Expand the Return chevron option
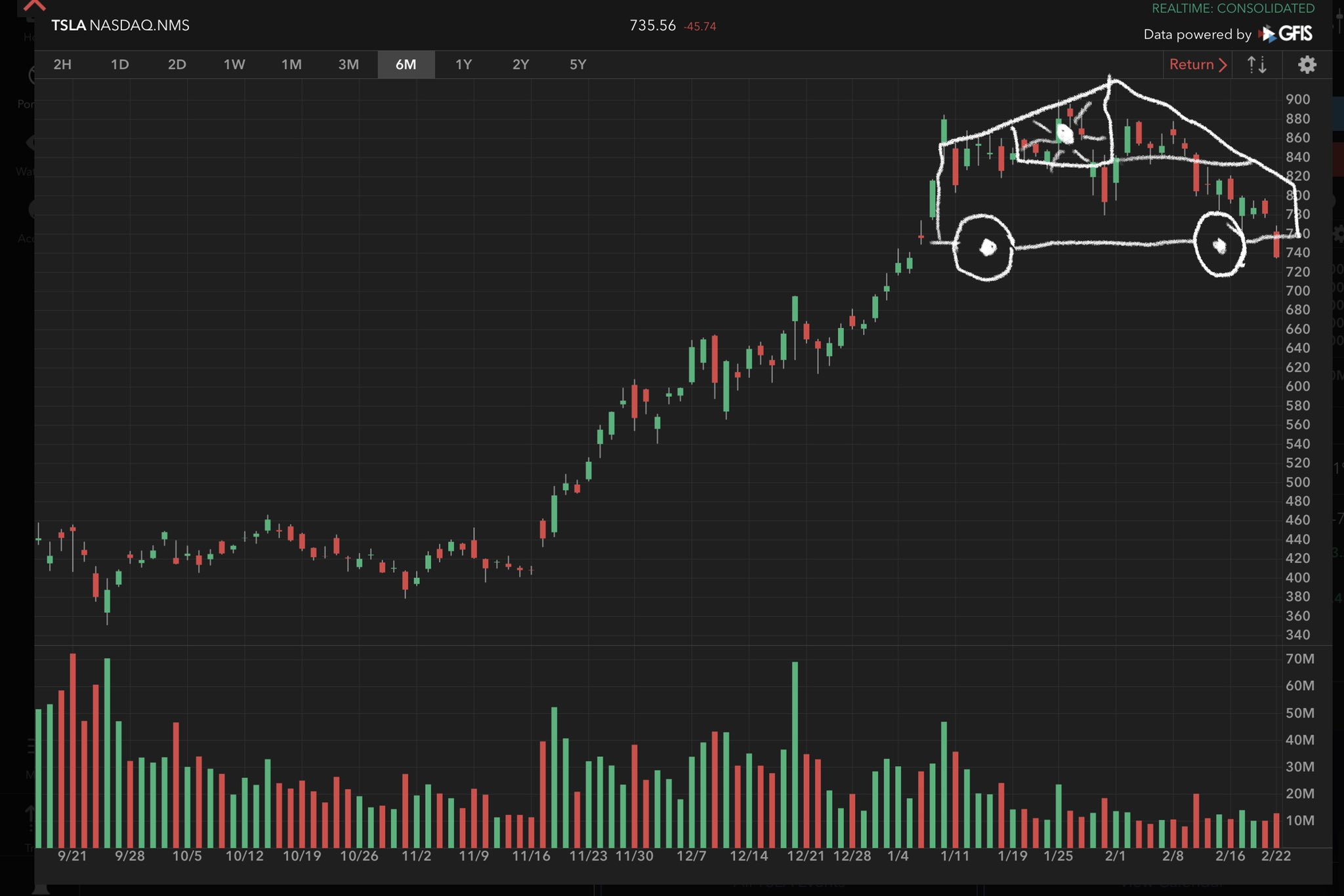This screenshot has height=896, width=1344. (1198, 64)
